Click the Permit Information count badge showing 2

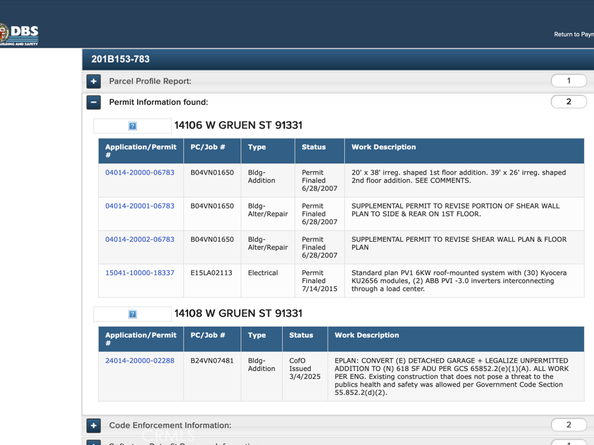tap(569, 101)
